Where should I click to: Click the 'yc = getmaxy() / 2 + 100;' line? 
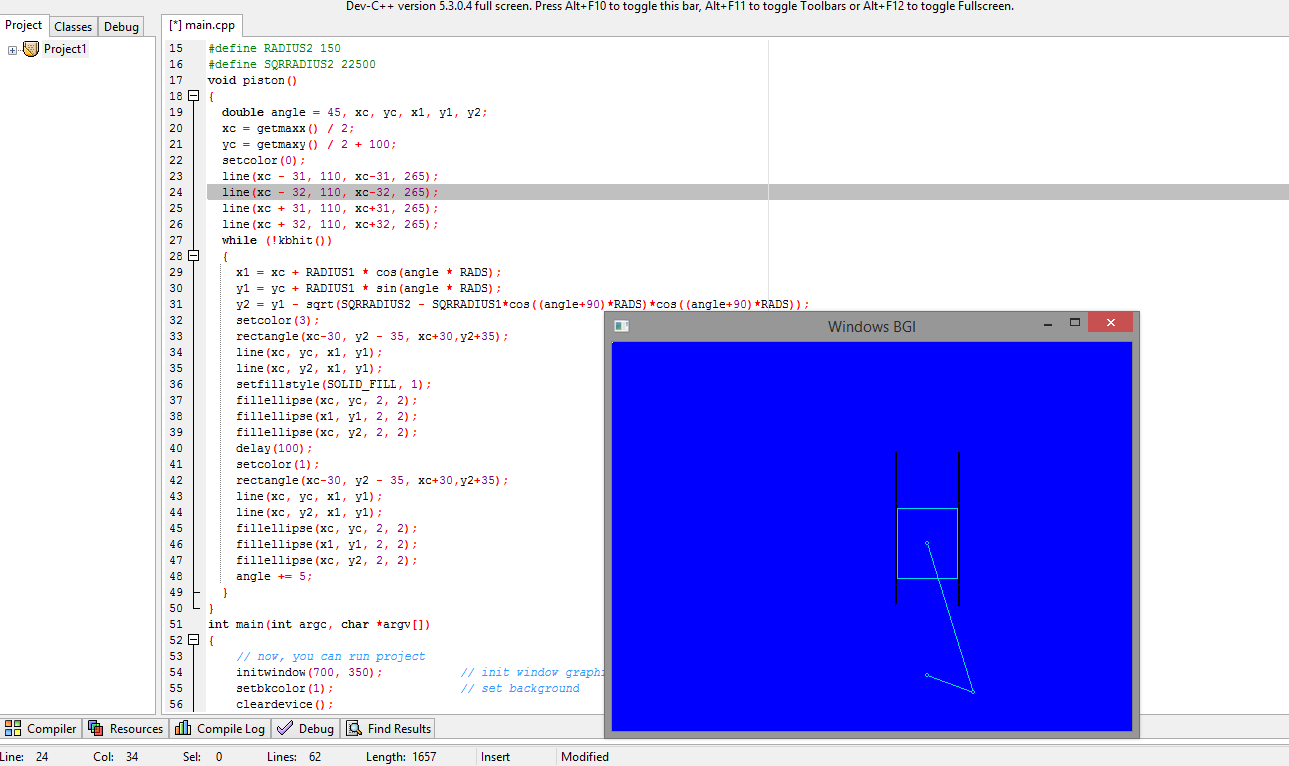tap(309, 144)
